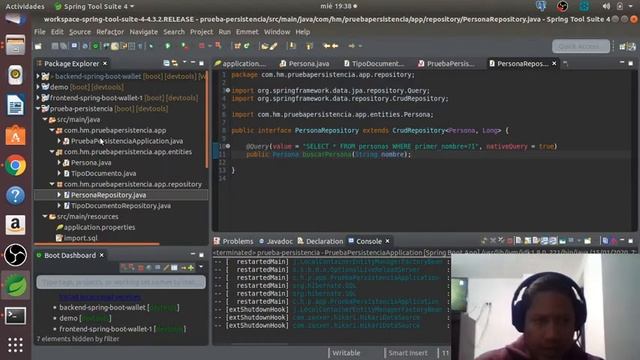
Task: Click the Forward navigation arrow in toolbar
Action: [x=351, y=46]
